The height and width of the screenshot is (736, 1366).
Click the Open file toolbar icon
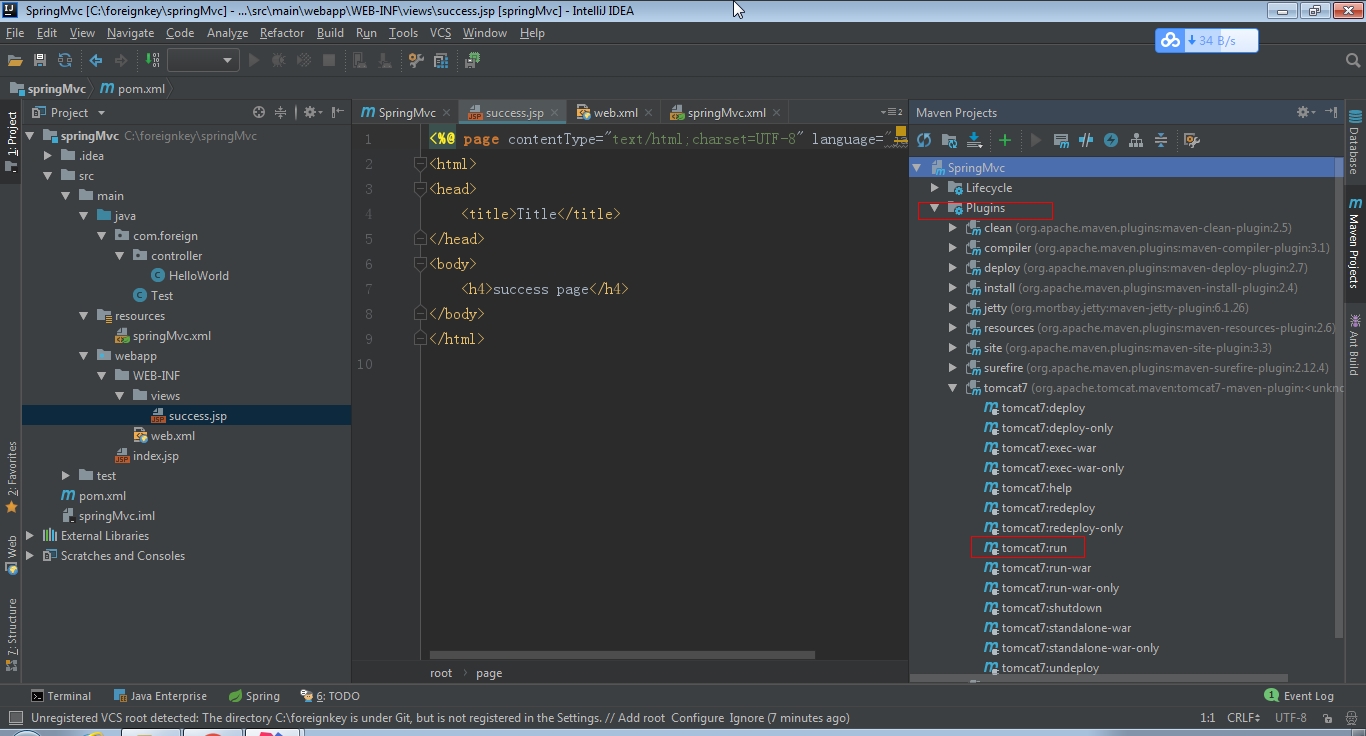click(x=15, y=60)
